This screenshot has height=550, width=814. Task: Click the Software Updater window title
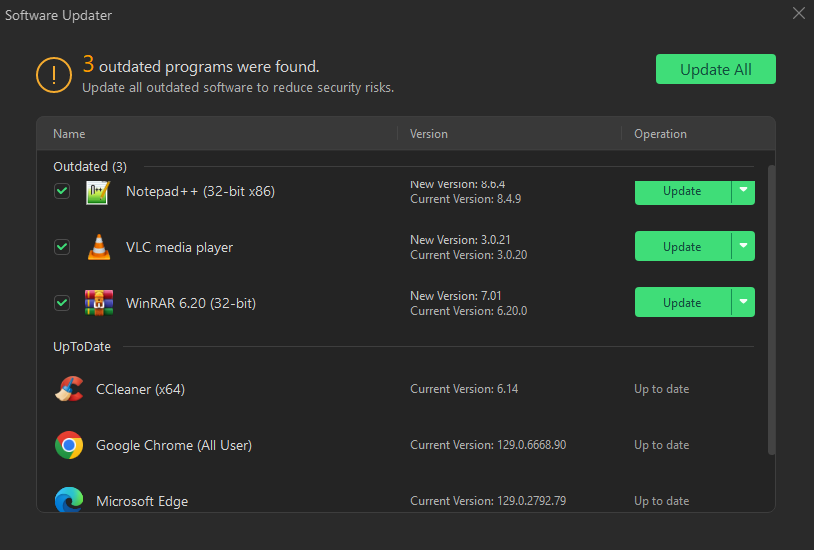click(x=58, y=16)
